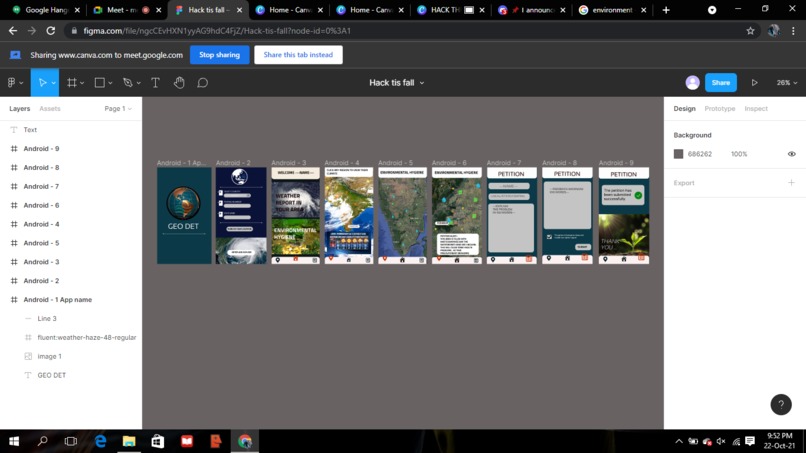806x453 pixels.
Task: Switch to the Inspect tab
Action: point(756,108)
